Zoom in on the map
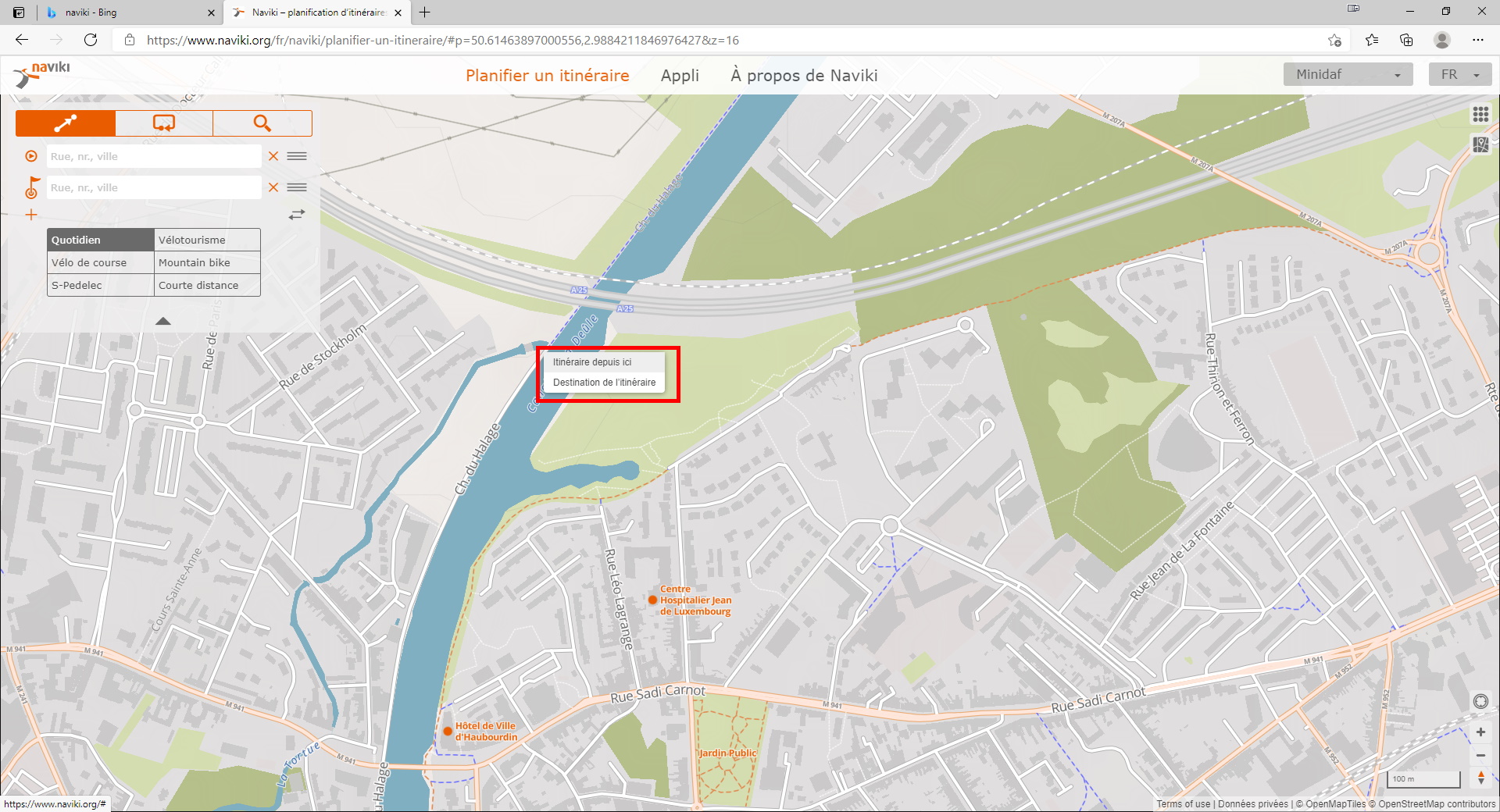Image resolution: width=1500 pixels, height=812 pixels. coord(1480,732)
